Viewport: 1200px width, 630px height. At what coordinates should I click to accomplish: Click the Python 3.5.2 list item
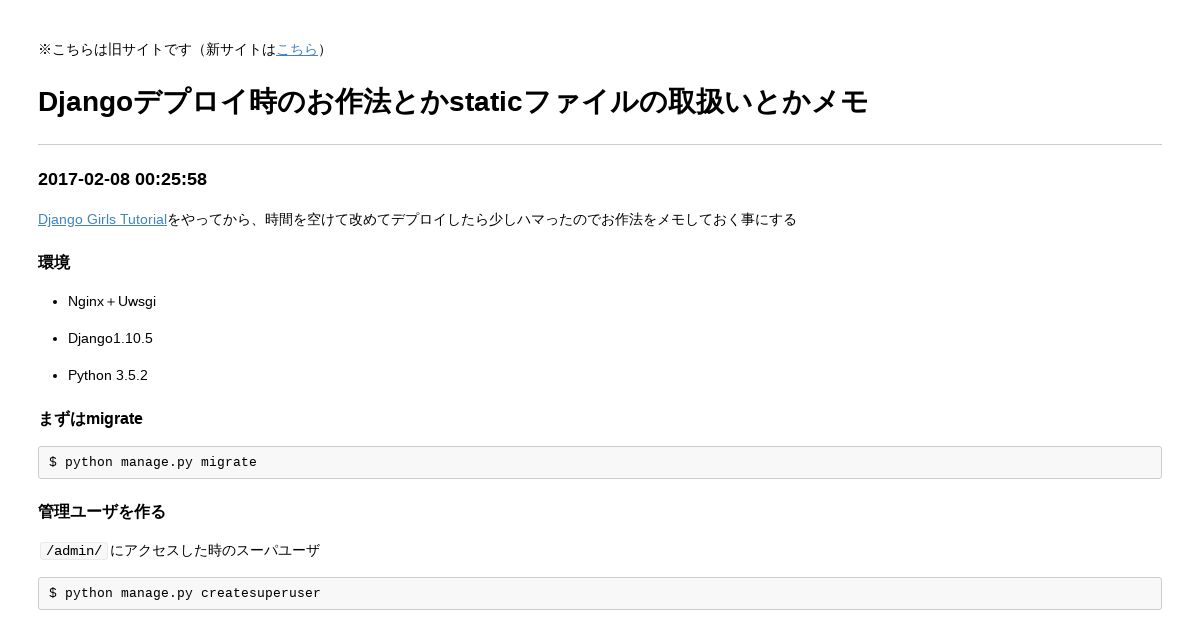(x=108, y=375)
